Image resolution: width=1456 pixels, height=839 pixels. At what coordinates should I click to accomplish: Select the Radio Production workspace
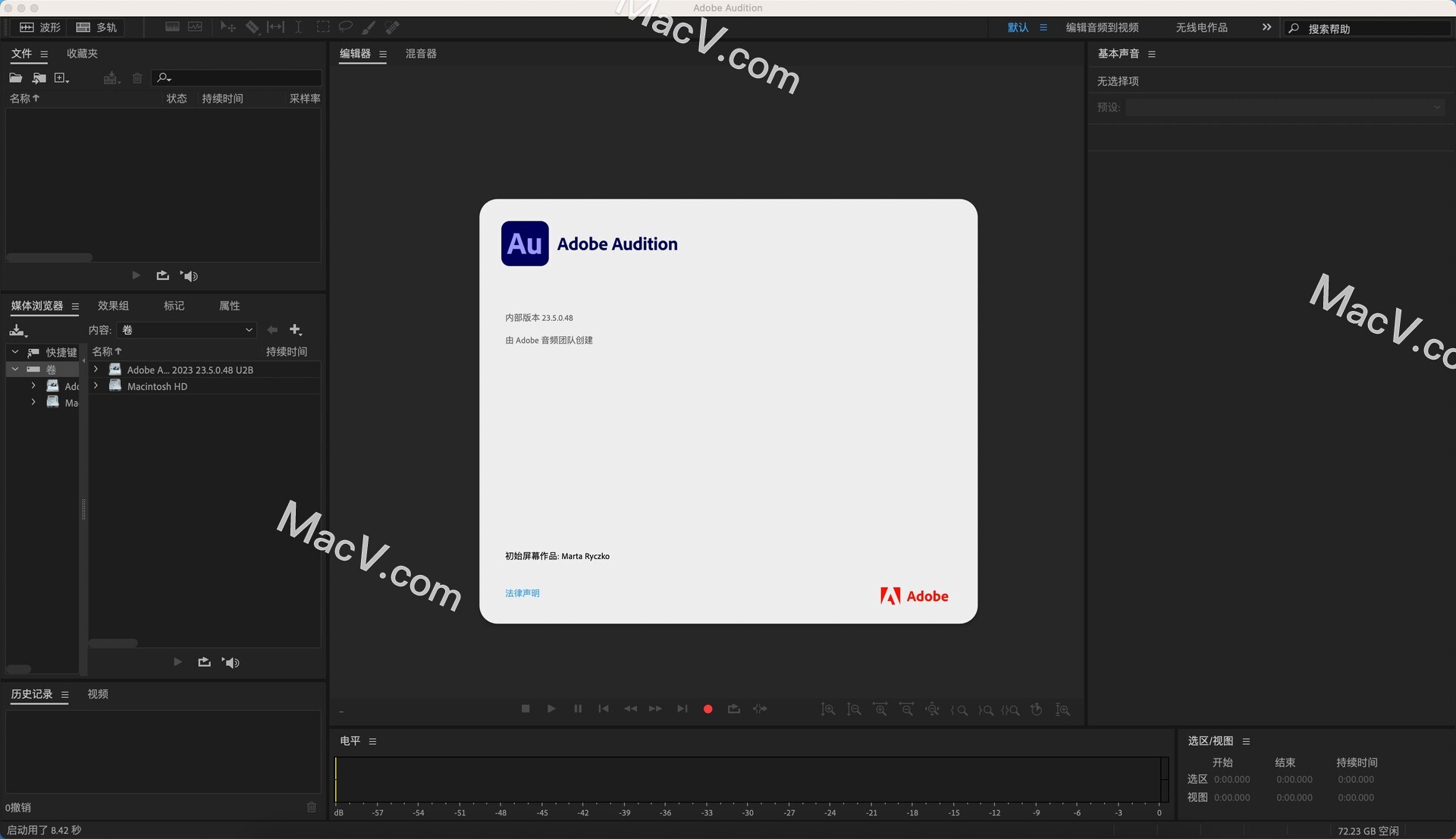pyautogui.click(x=1201, y=27)
